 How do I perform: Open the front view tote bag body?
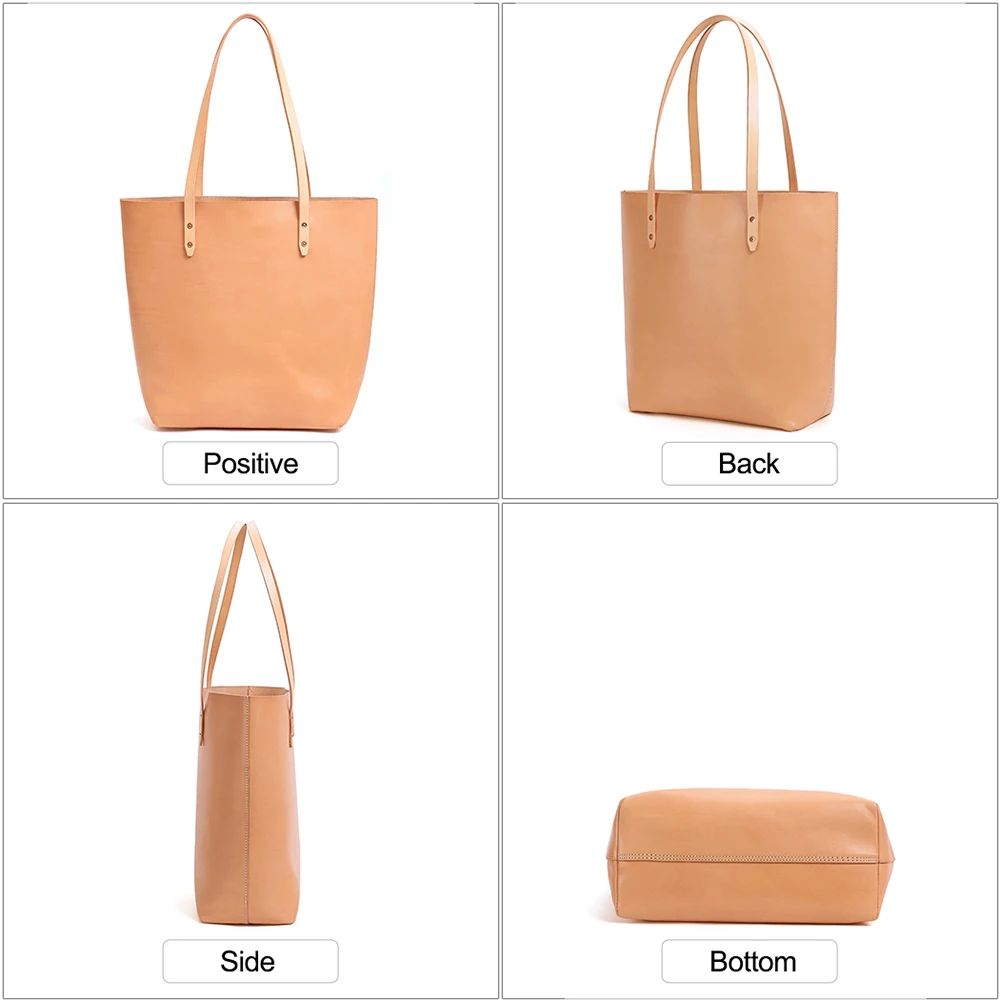pos(249,312)
